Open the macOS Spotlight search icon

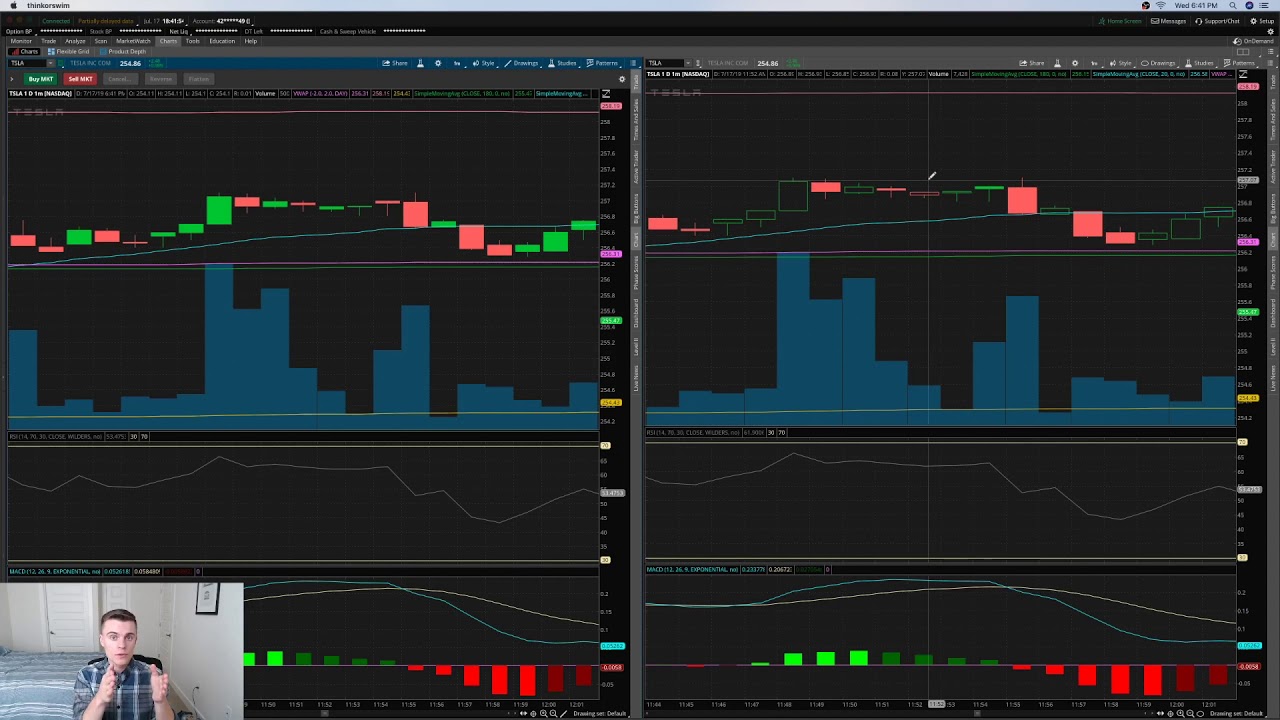click(1233, 5)
